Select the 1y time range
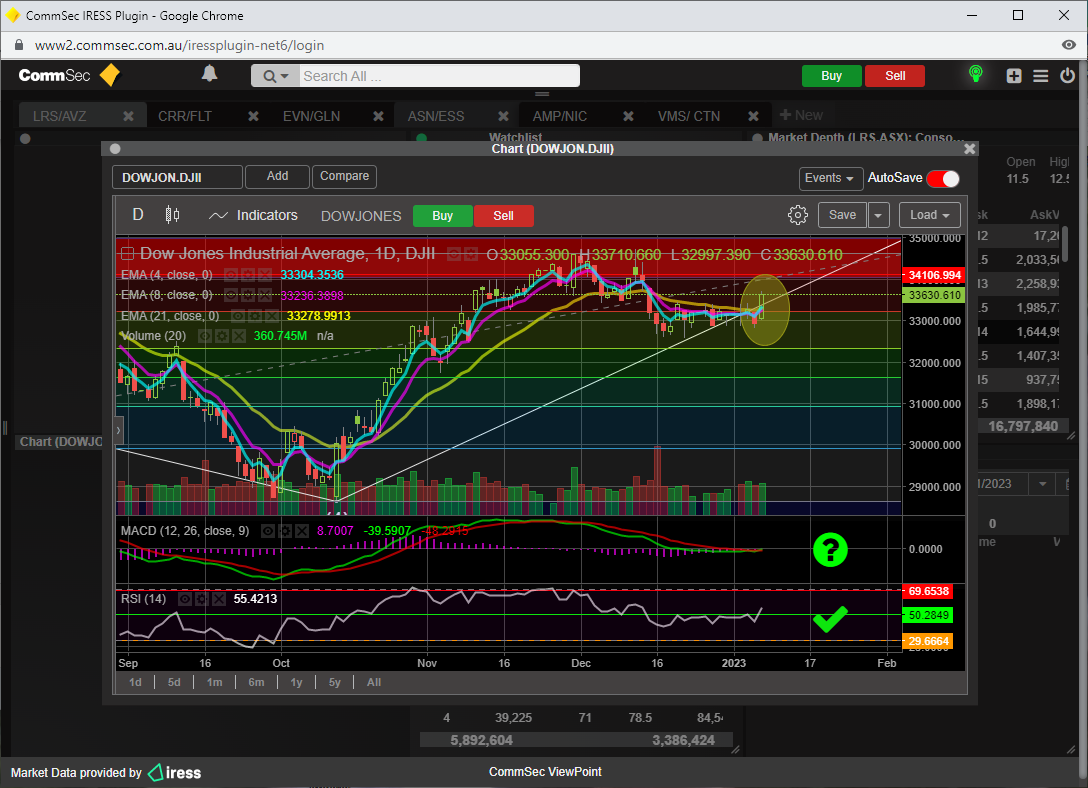This screenshot has height=788, width=1088. coord(296,683)
